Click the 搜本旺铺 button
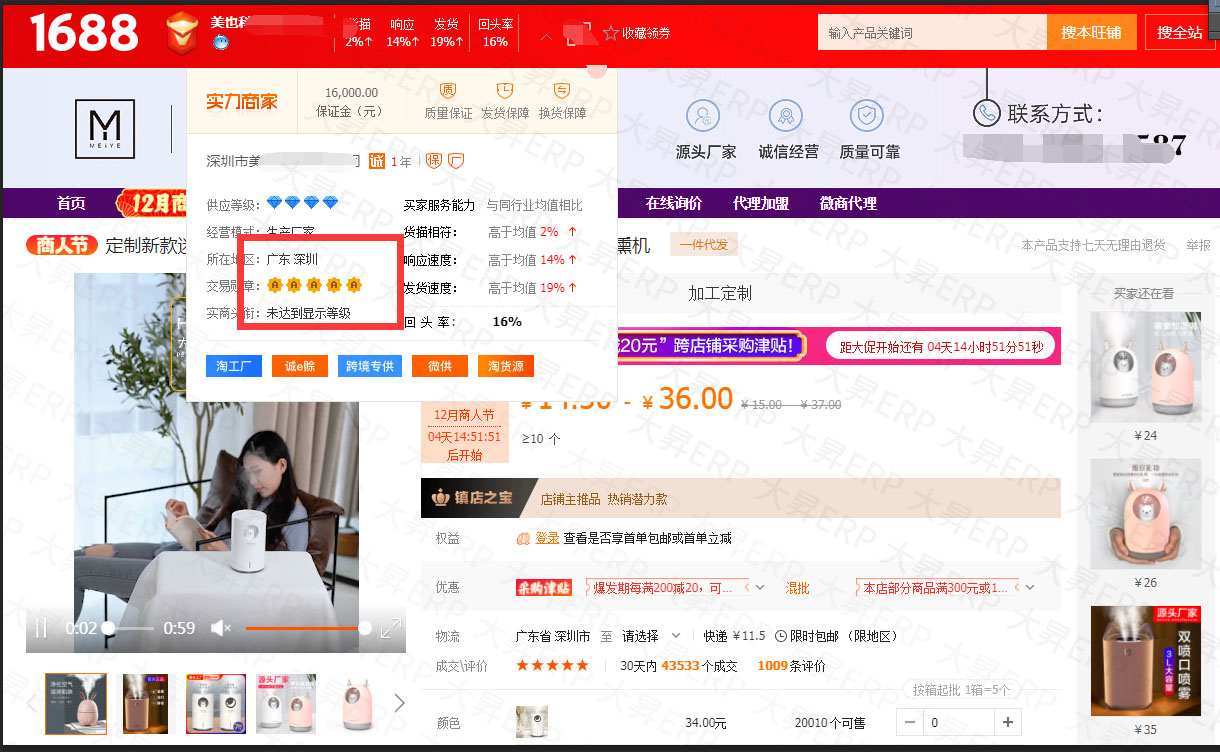 [x=1091, y=32]
